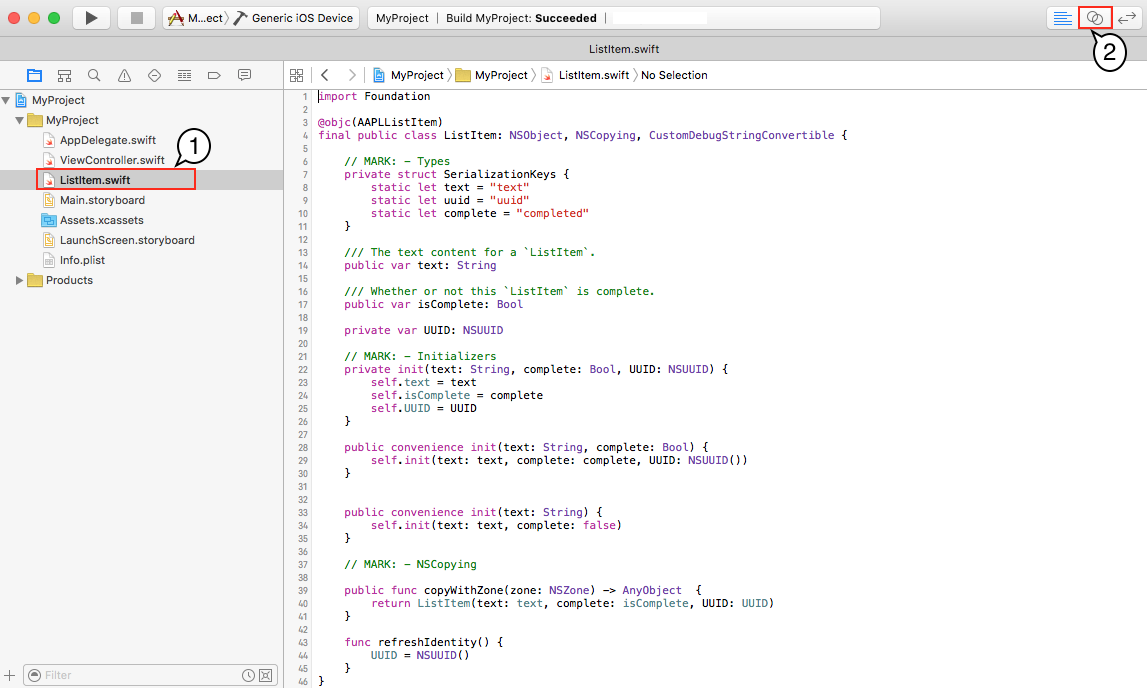Switch to the Version editor

click(x=1126, y=17)
